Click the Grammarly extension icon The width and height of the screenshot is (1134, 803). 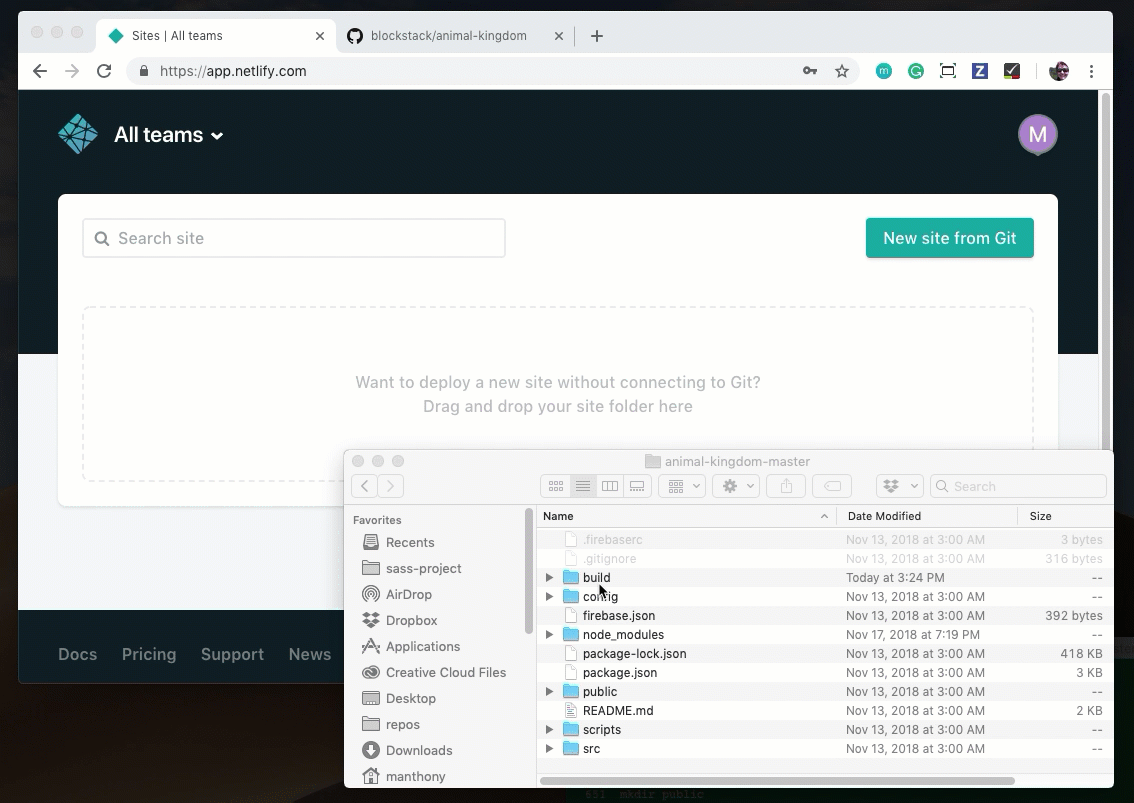(x=916, y=71)
